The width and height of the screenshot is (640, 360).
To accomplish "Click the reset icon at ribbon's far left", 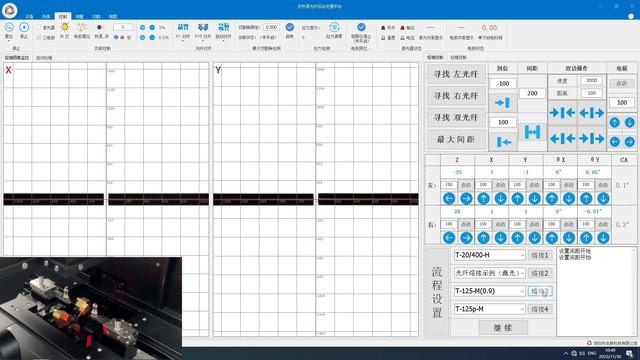I will pos(9,27).
